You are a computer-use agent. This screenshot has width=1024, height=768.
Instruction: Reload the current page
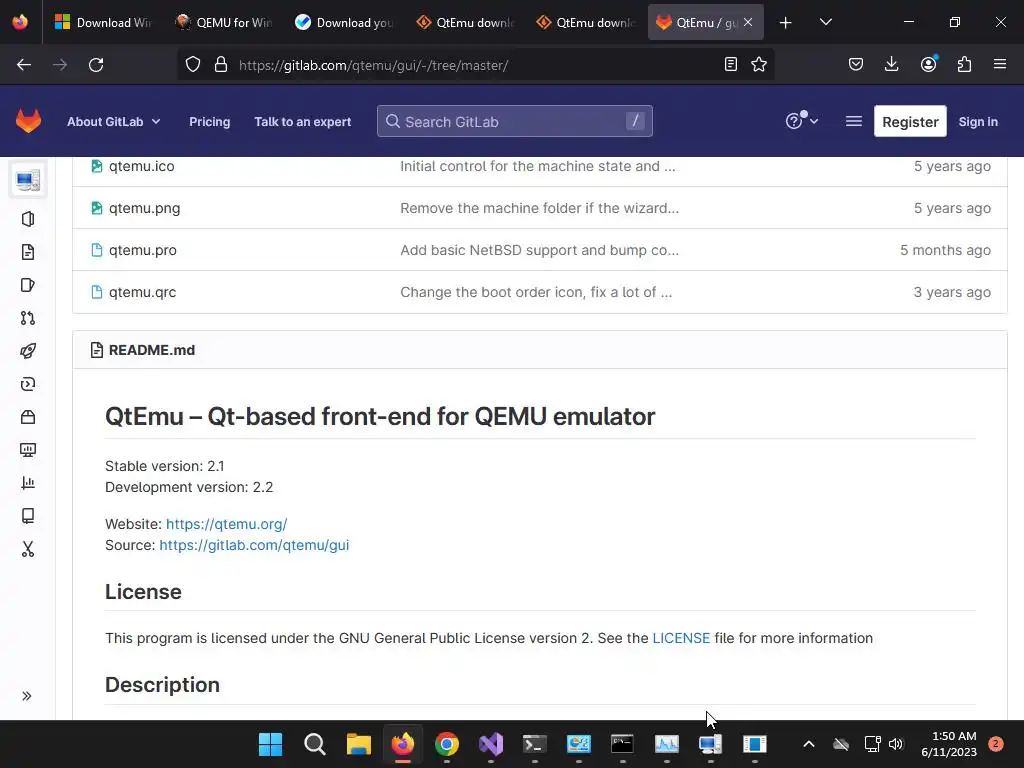(x=96, y=65)
